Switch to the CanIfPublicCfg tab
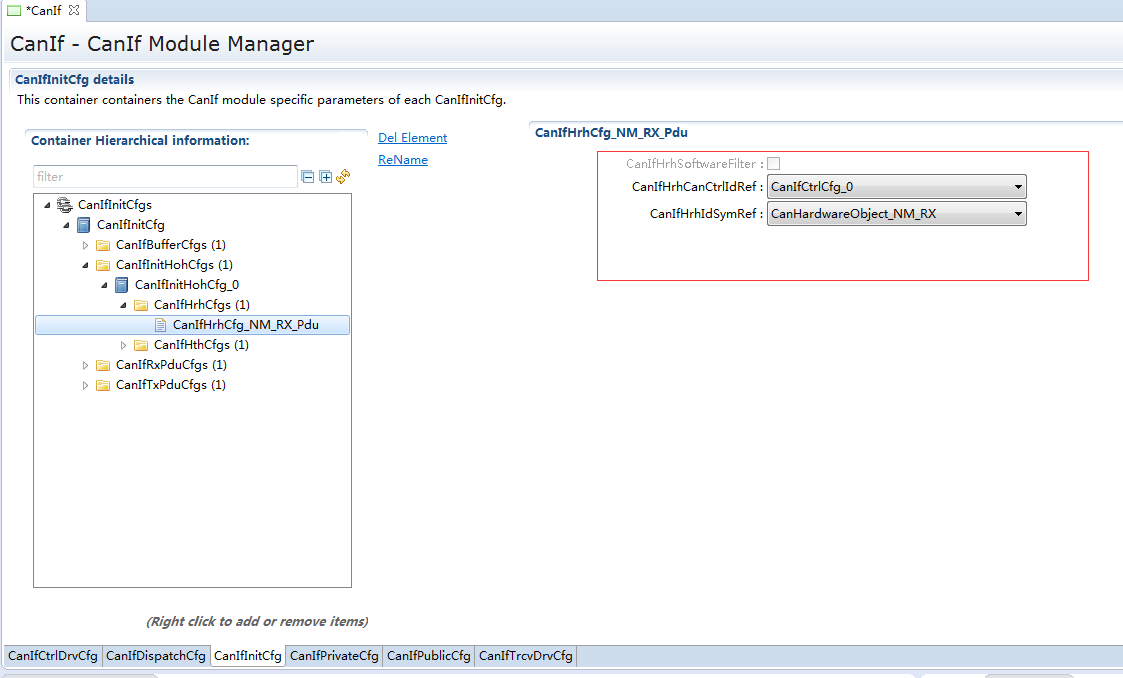Screen dimensions: 1123x678 coord(428,656)
